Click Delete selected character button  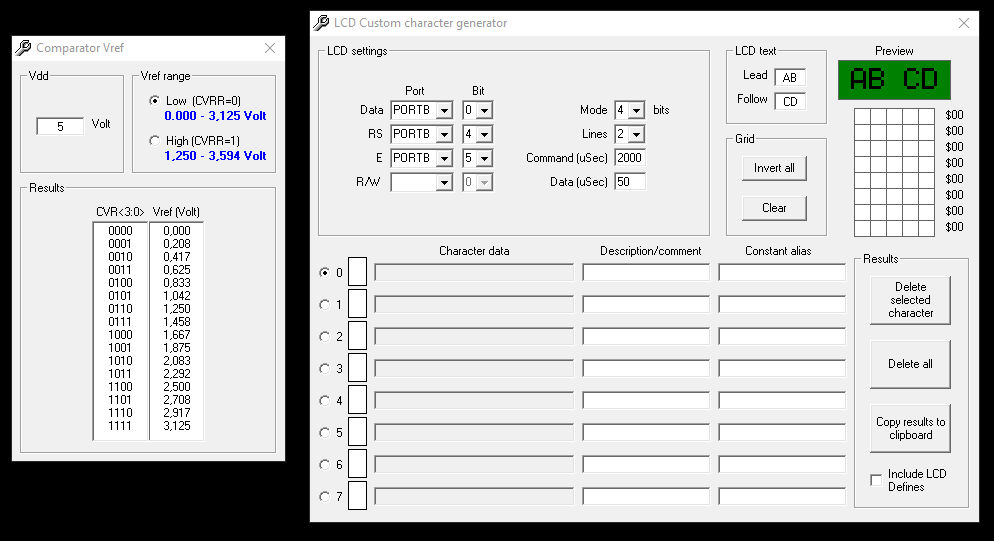(x=910, y=300)
